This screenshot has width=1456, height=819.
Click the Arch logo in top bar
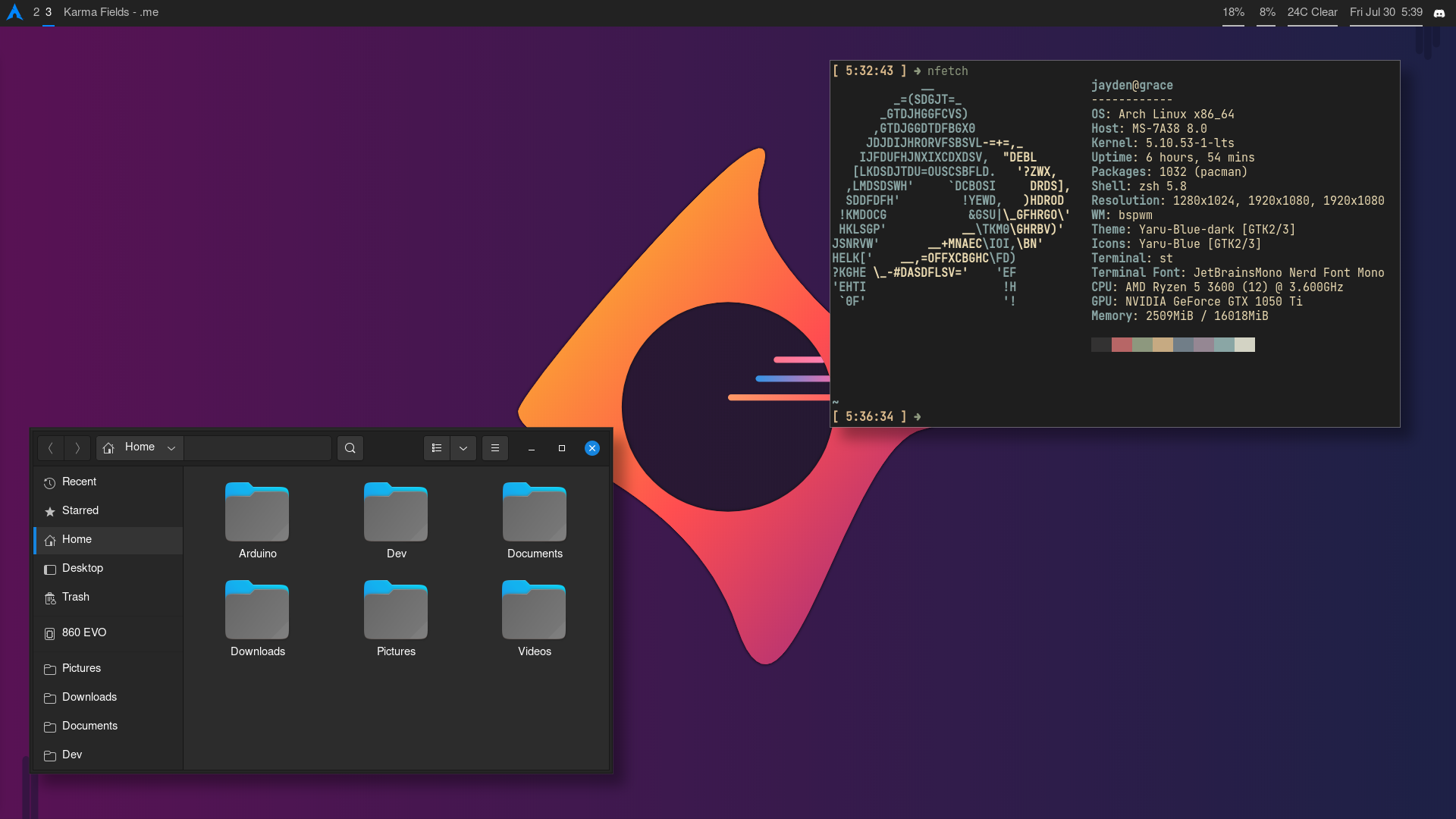point(14,12)
